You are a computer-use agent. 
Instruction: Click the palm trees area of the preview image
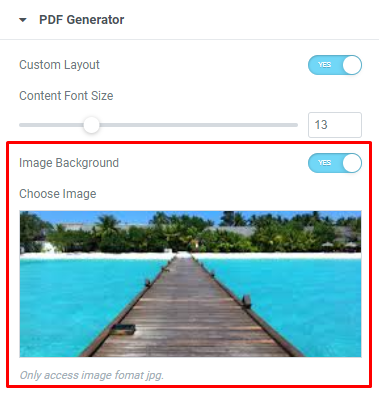click(x=190, y=233)
